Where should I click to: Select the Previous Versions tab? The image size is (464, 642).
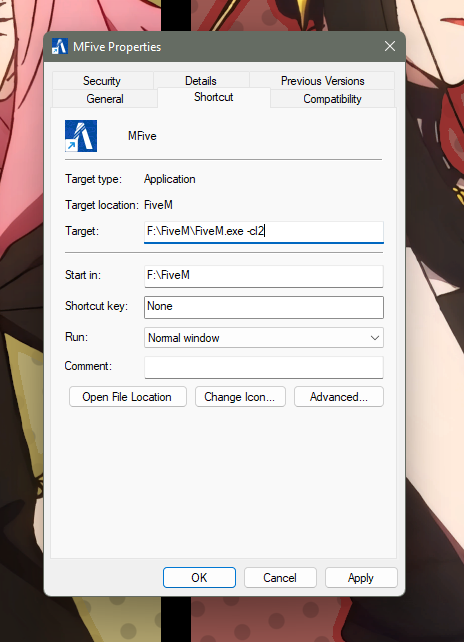(x=322, y=81)
